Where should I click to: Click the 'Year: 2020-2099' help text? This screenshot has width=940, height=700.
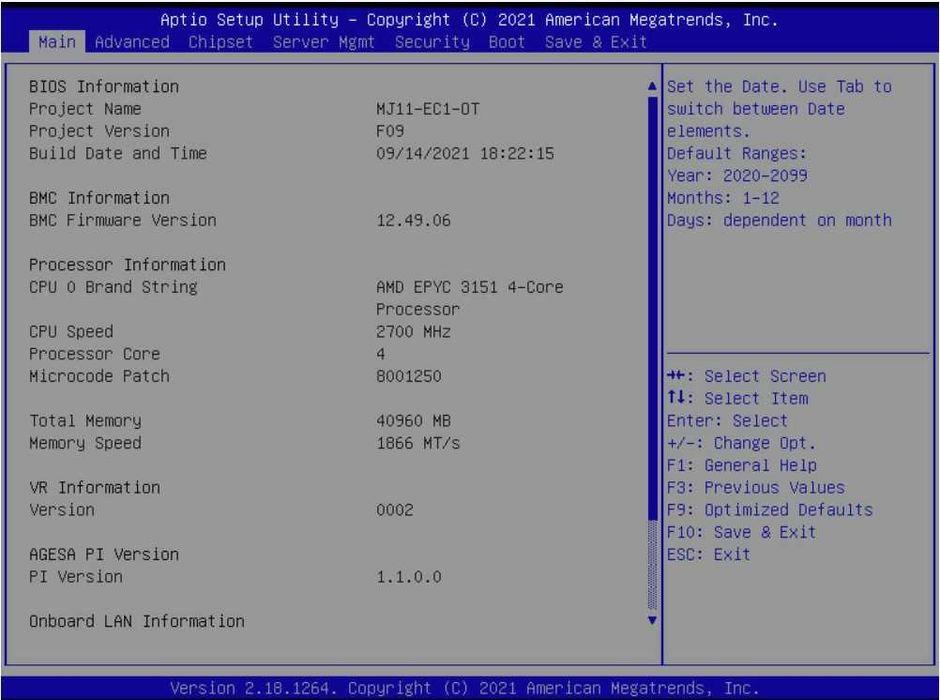click(x=737, y=175)
